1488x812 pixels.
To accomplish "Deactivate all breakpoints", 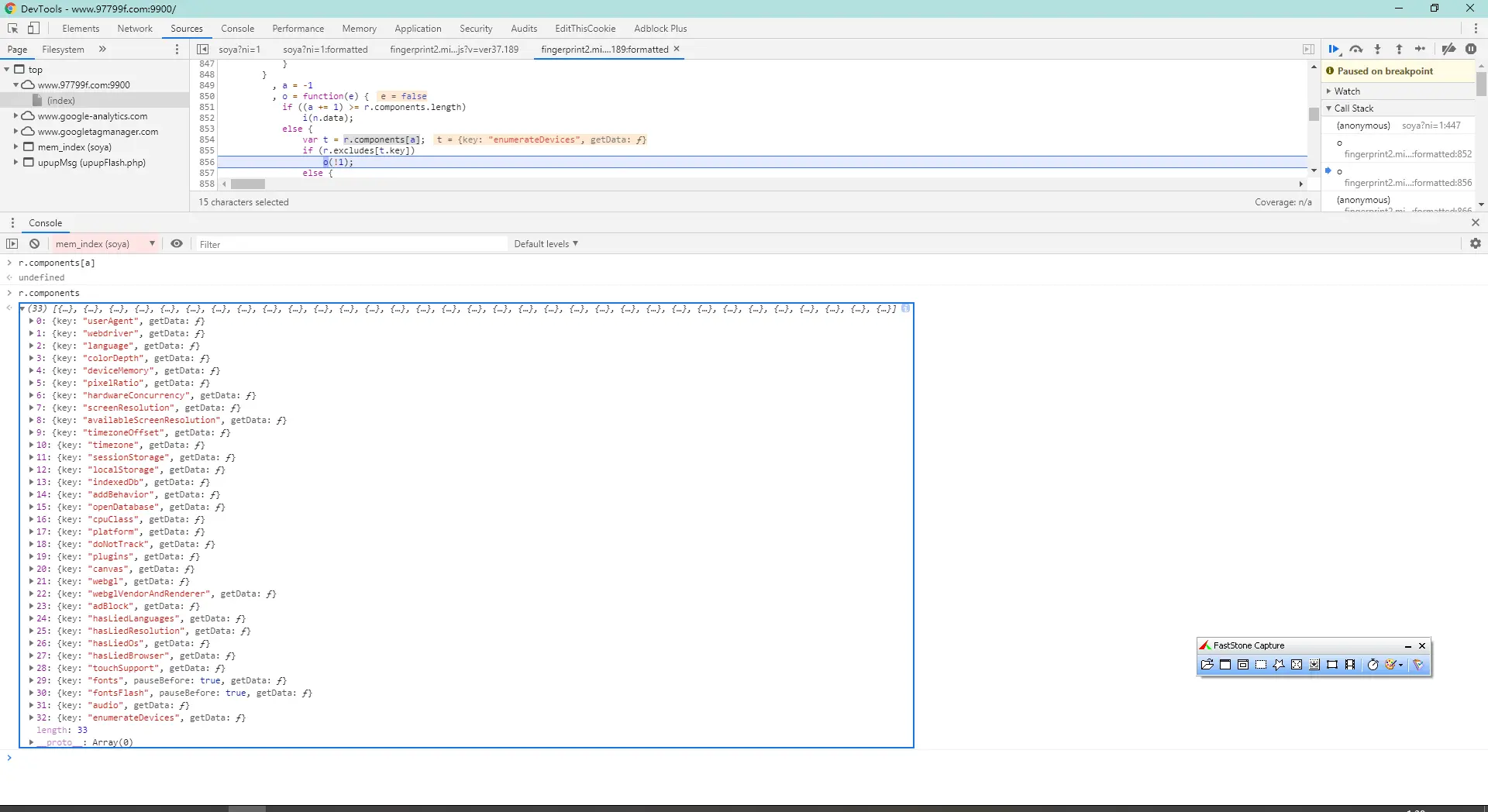I will pos(1448,49).
